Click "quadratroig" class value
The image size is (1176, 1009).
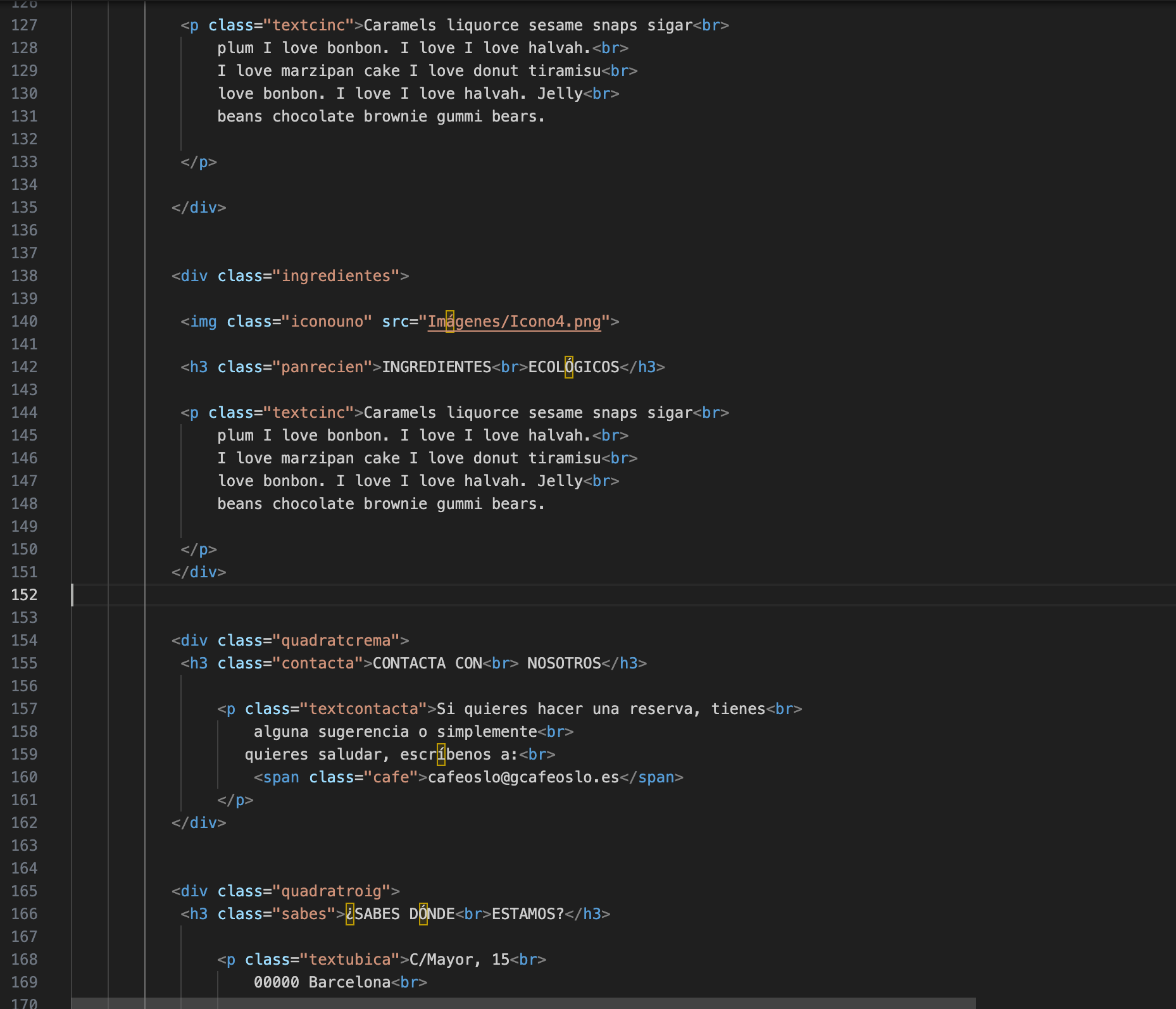[x=332, y=891]
